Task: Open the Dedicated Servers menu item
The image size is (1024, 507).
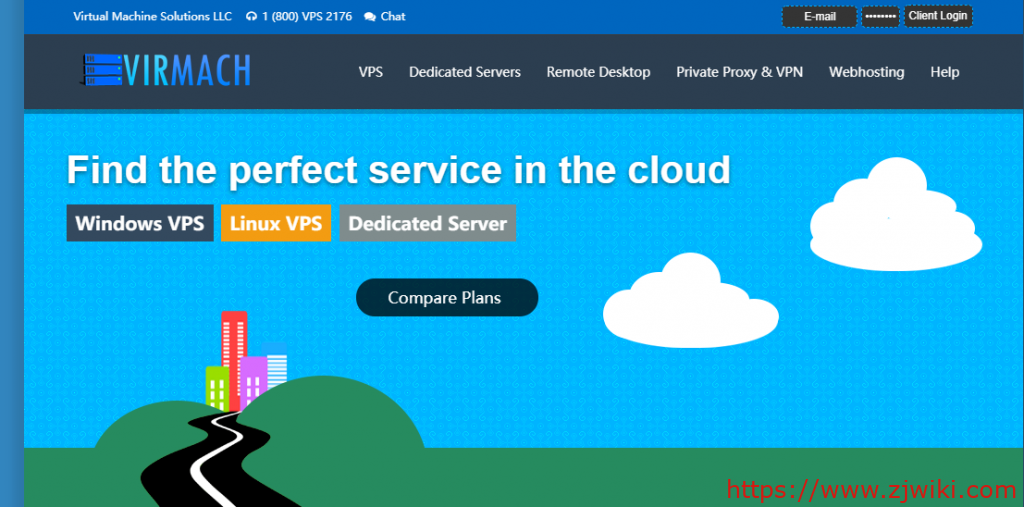Action: [464, 72]
